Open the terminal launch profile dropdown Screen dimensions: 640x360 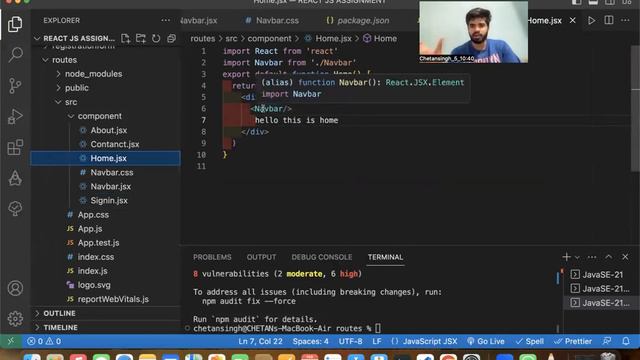point(577,257)
